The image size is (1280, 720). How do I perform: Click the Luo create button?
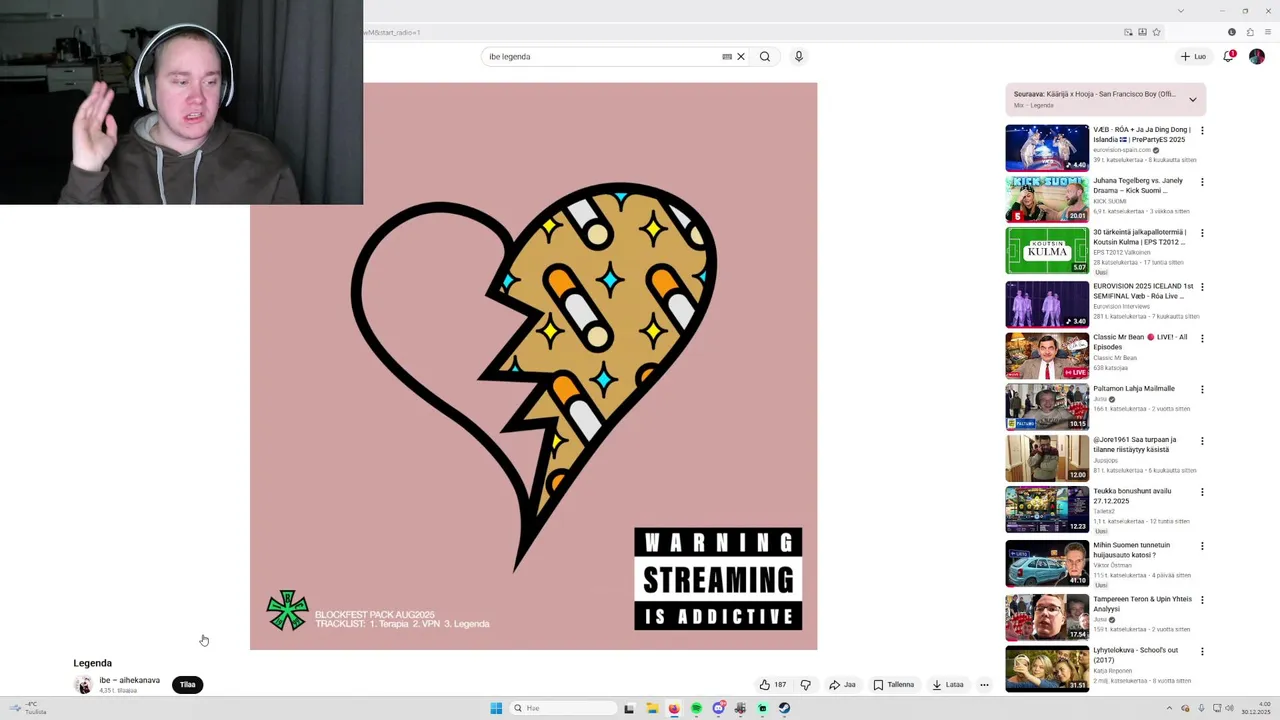coord(1193,56)
